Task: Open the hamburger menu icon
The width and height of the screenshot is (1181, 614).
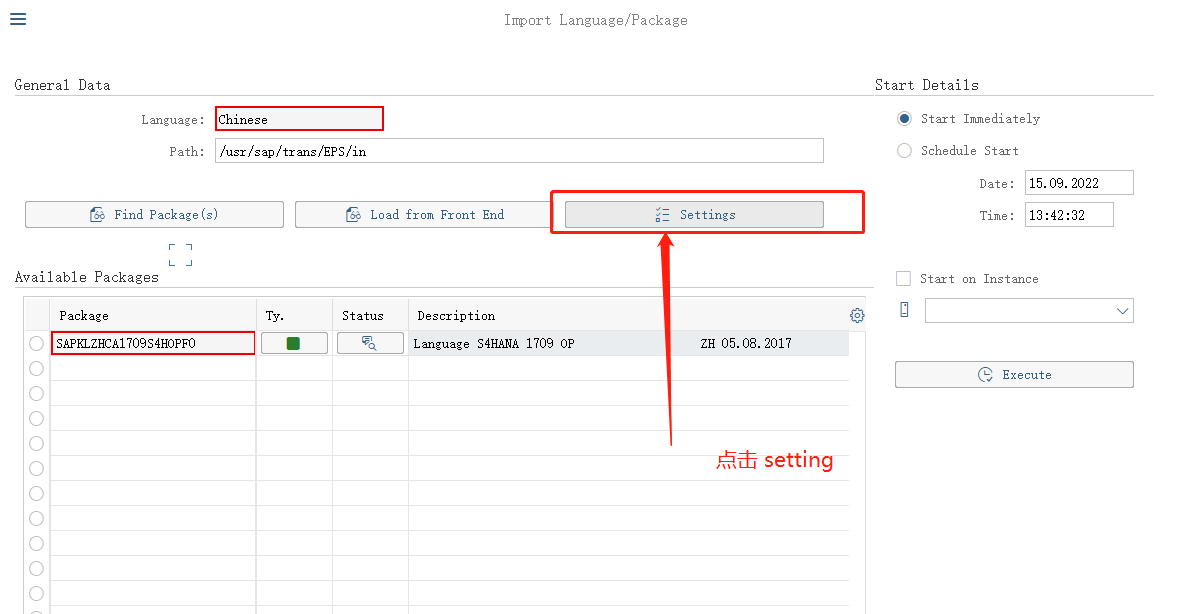Action: pos(18,19)
